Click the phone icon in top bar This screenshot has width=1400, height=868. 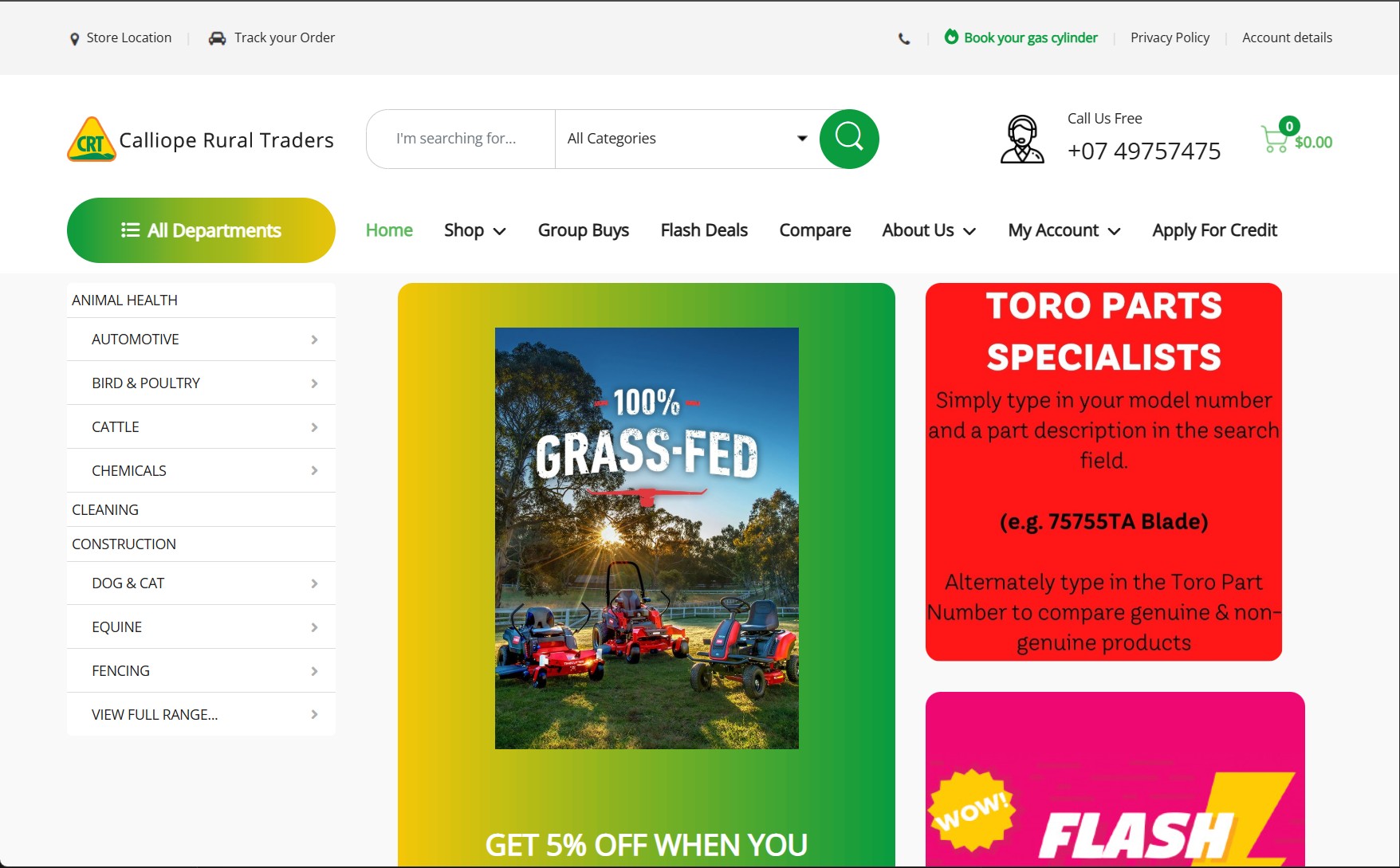pyautogui.click(x=904, y=38)
